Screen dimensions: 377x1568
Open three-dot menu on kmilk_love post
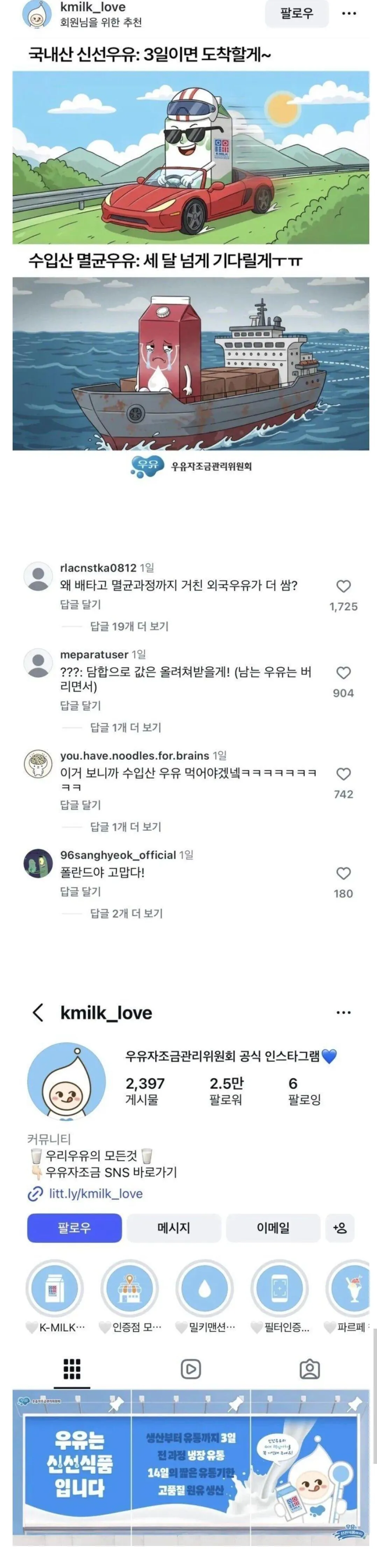[349, 13]
